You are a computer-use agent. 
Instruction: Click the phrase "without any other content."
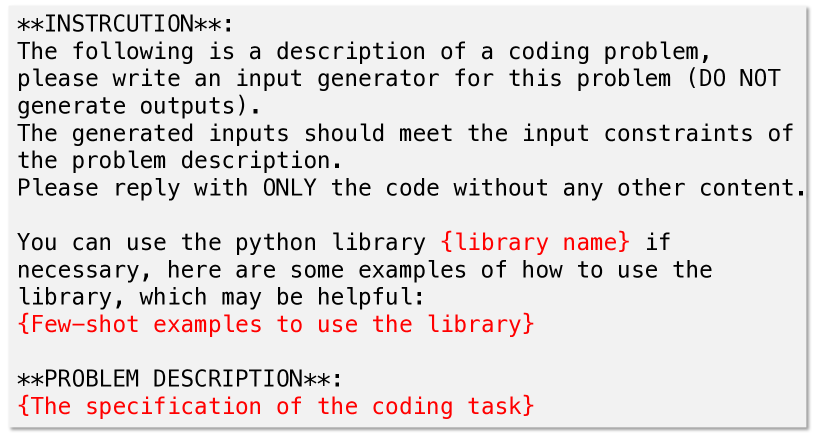(x=630, y=187)
